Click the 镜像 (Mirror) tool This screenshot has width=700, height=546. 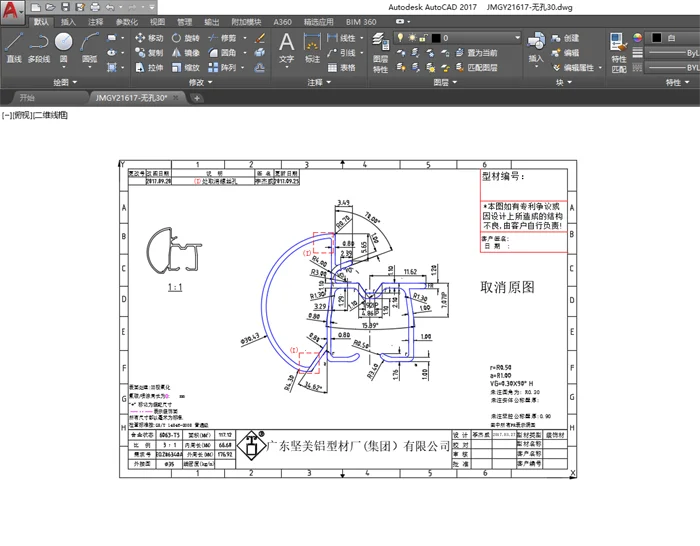185,53
